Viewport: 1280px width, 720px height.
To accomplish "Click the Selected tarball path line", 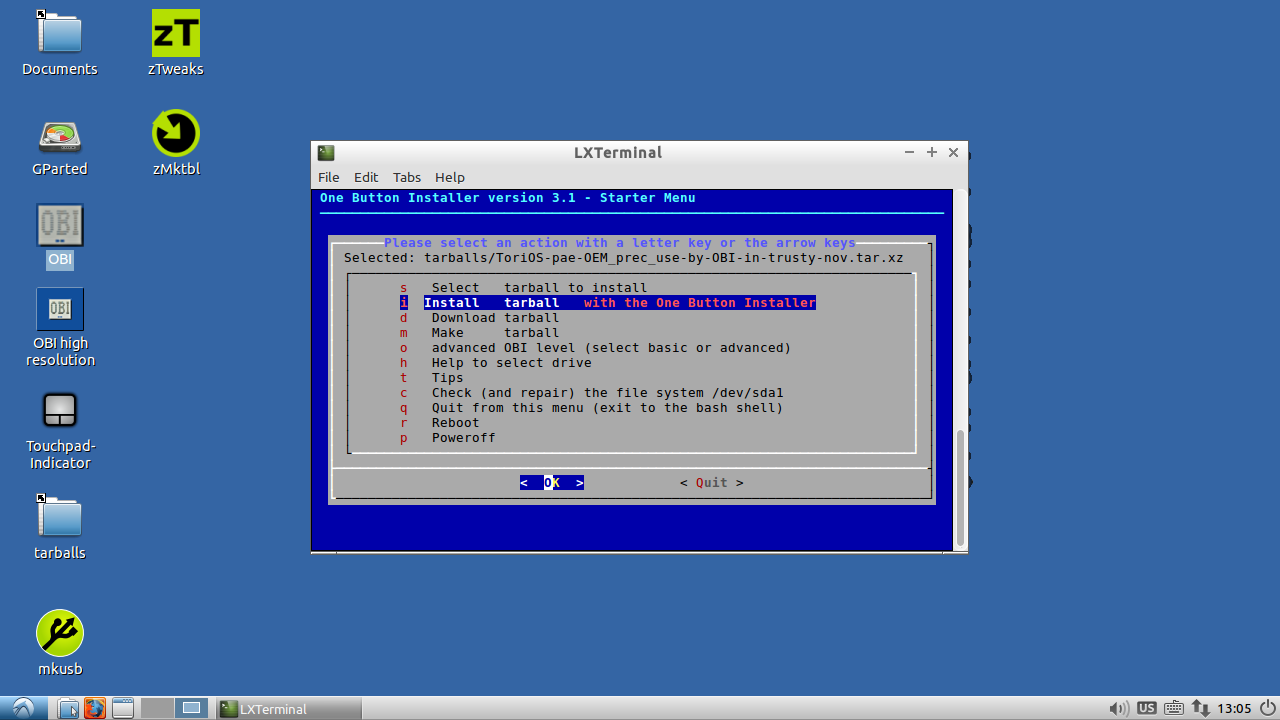I will (x=624, y=258).
